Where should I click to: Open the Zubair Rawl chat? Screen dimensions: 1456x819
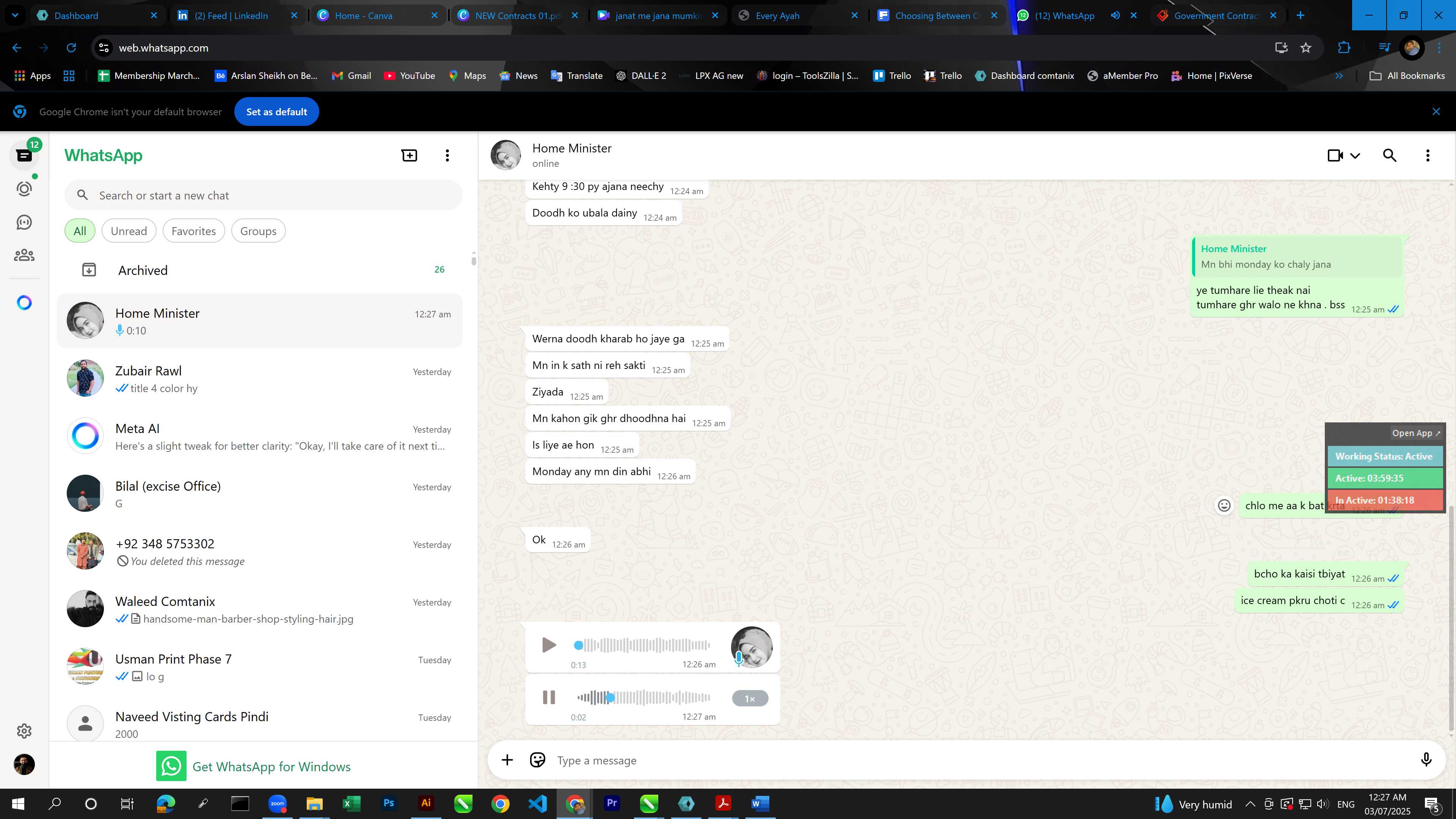coord(260,378)
